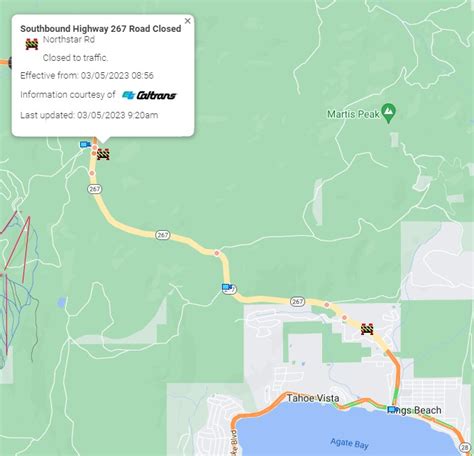Select the road closed barrier marker below the popup pointer

coord(103,154)
